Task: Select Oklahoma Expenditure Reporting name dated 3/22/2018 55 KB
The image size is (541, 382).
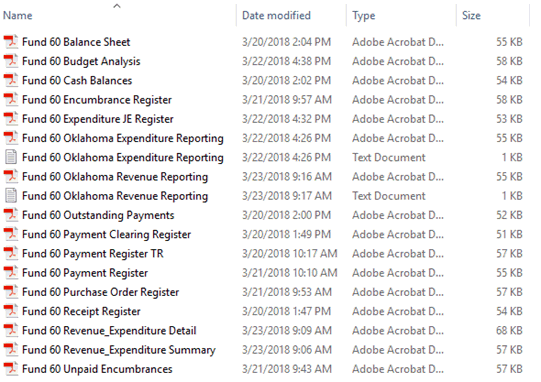Action: pos(123,138)
